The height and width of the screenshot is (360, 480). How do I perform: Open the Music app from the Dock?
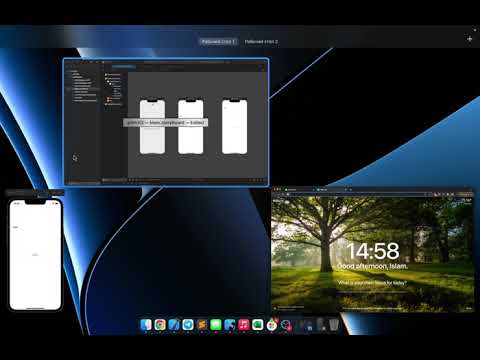coord(244,324)
